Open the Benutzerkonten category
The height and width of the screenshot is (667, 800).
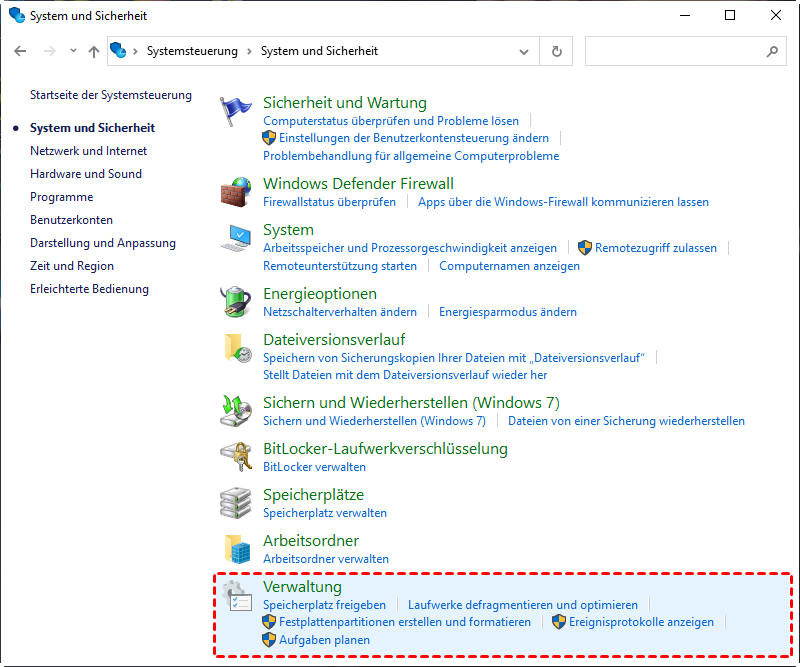point(71,220)
